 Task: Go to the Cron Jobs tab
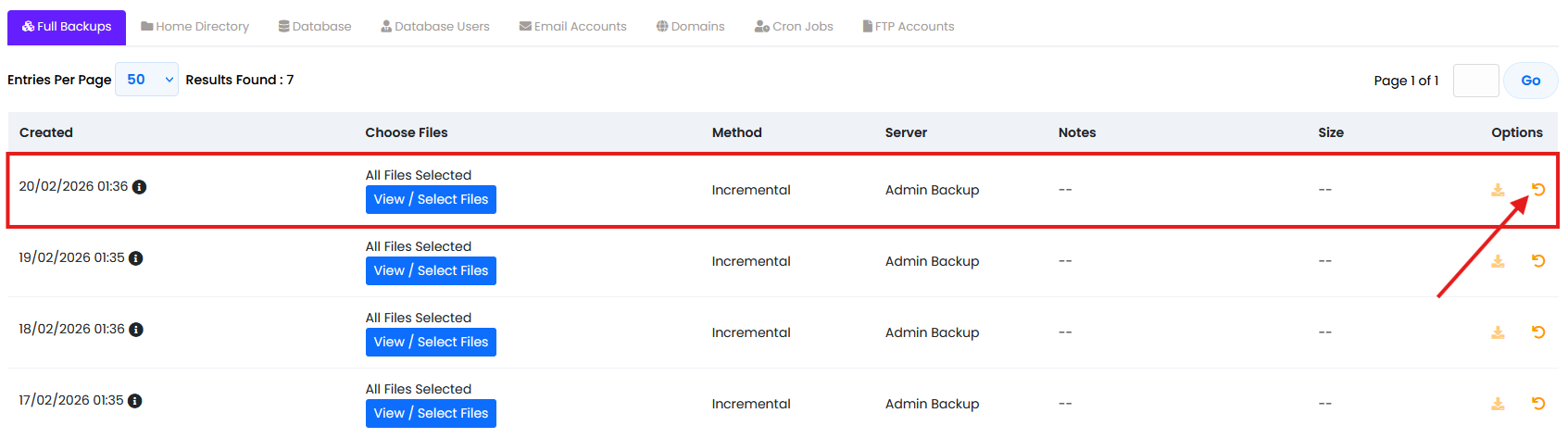coord(794,27)
